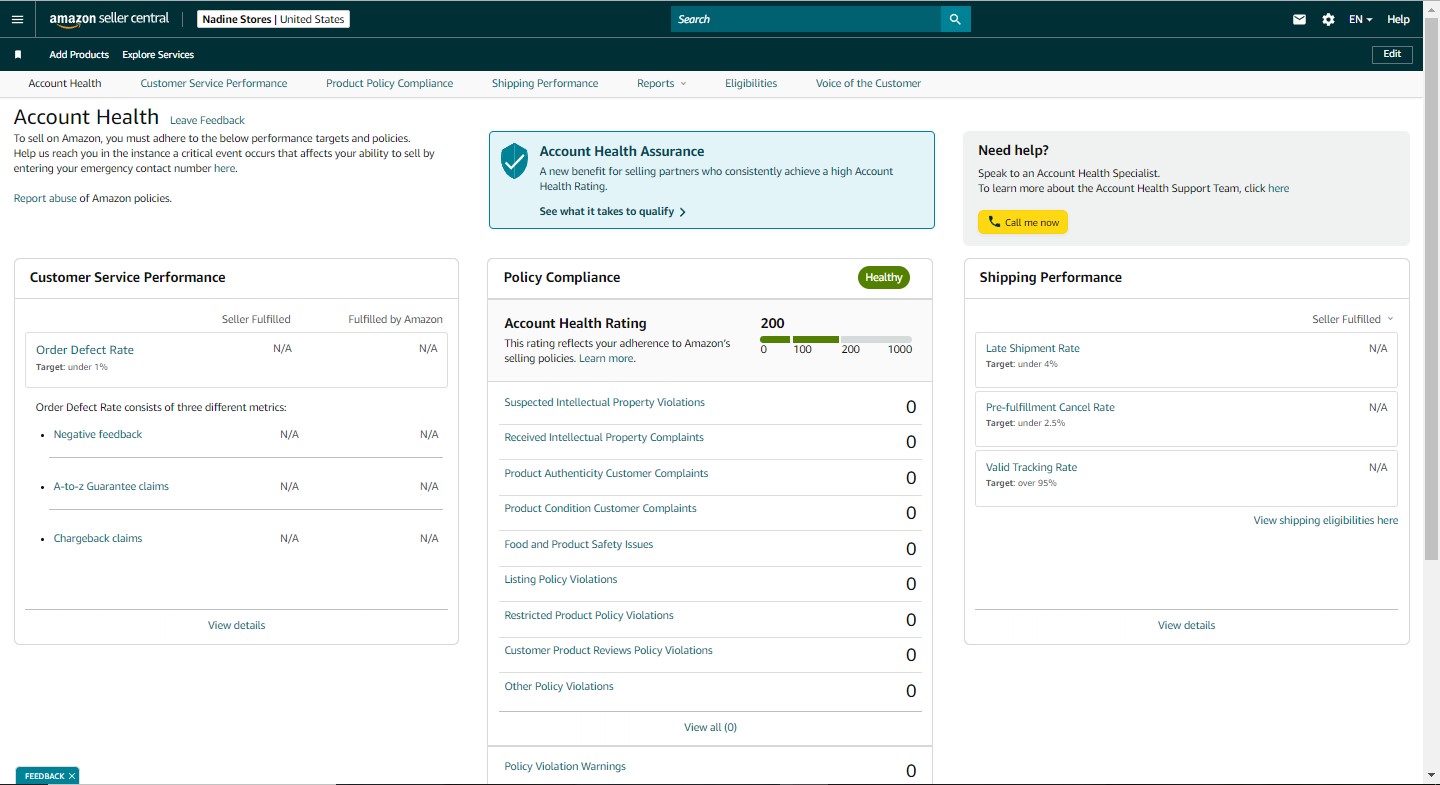The height and width of the screenshot is (785, 1440).
Task: Click the emergency contact 'here' link
Action: click(225, 168)
